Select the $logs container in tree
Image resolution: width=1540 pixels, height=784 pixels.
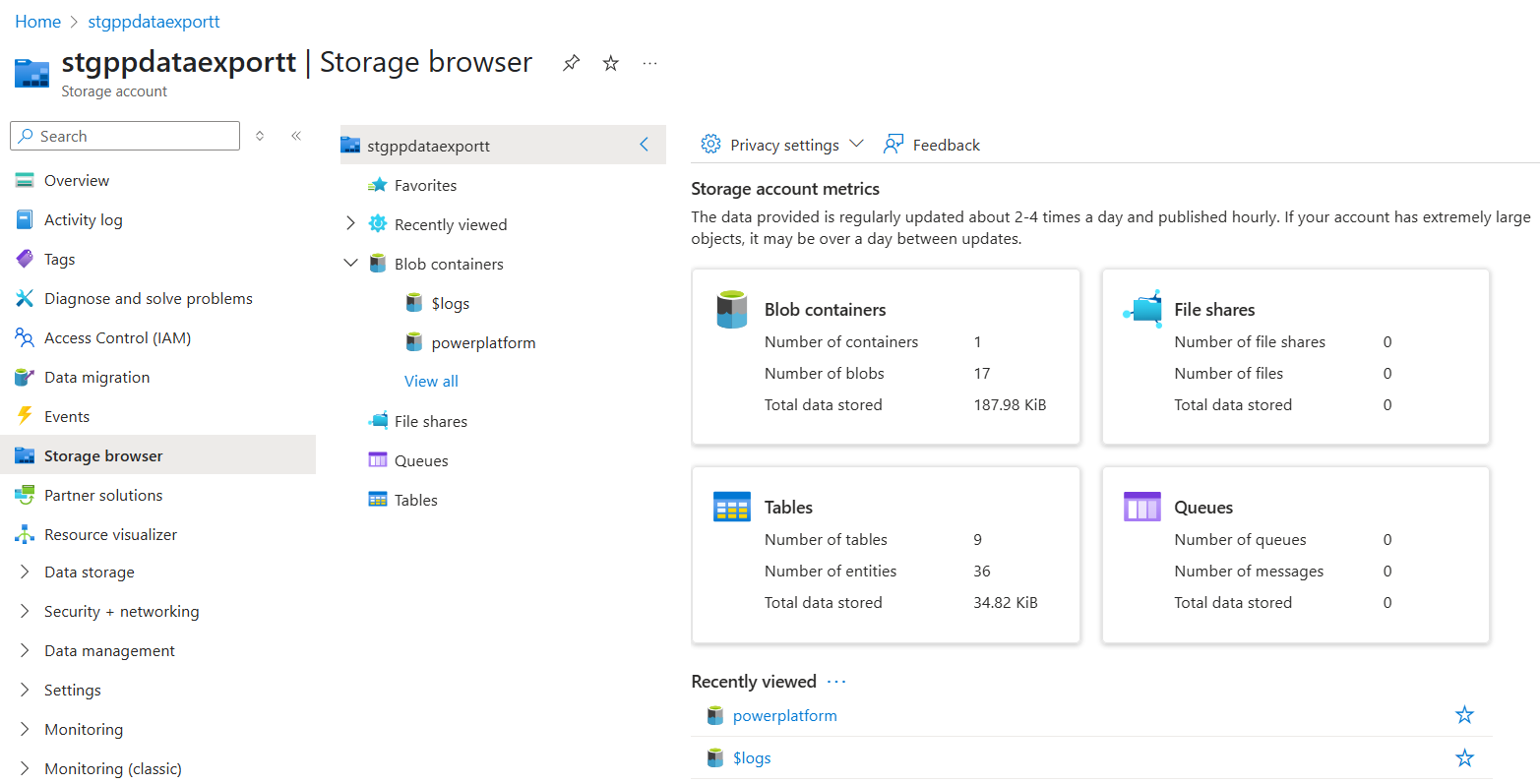[450, 303]
